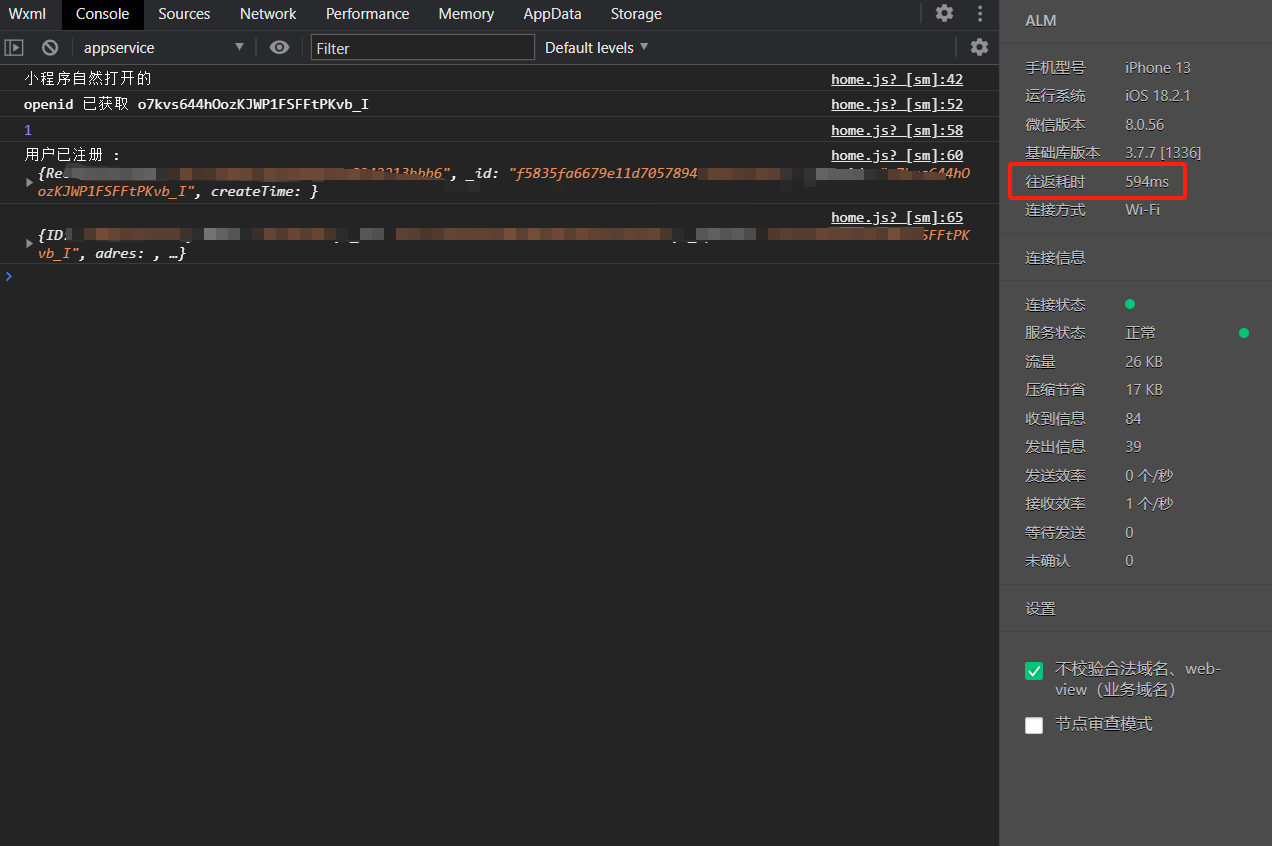Click the 小程序自然打开的 log line
This screenshot has width=1272, height=846.
87,78
